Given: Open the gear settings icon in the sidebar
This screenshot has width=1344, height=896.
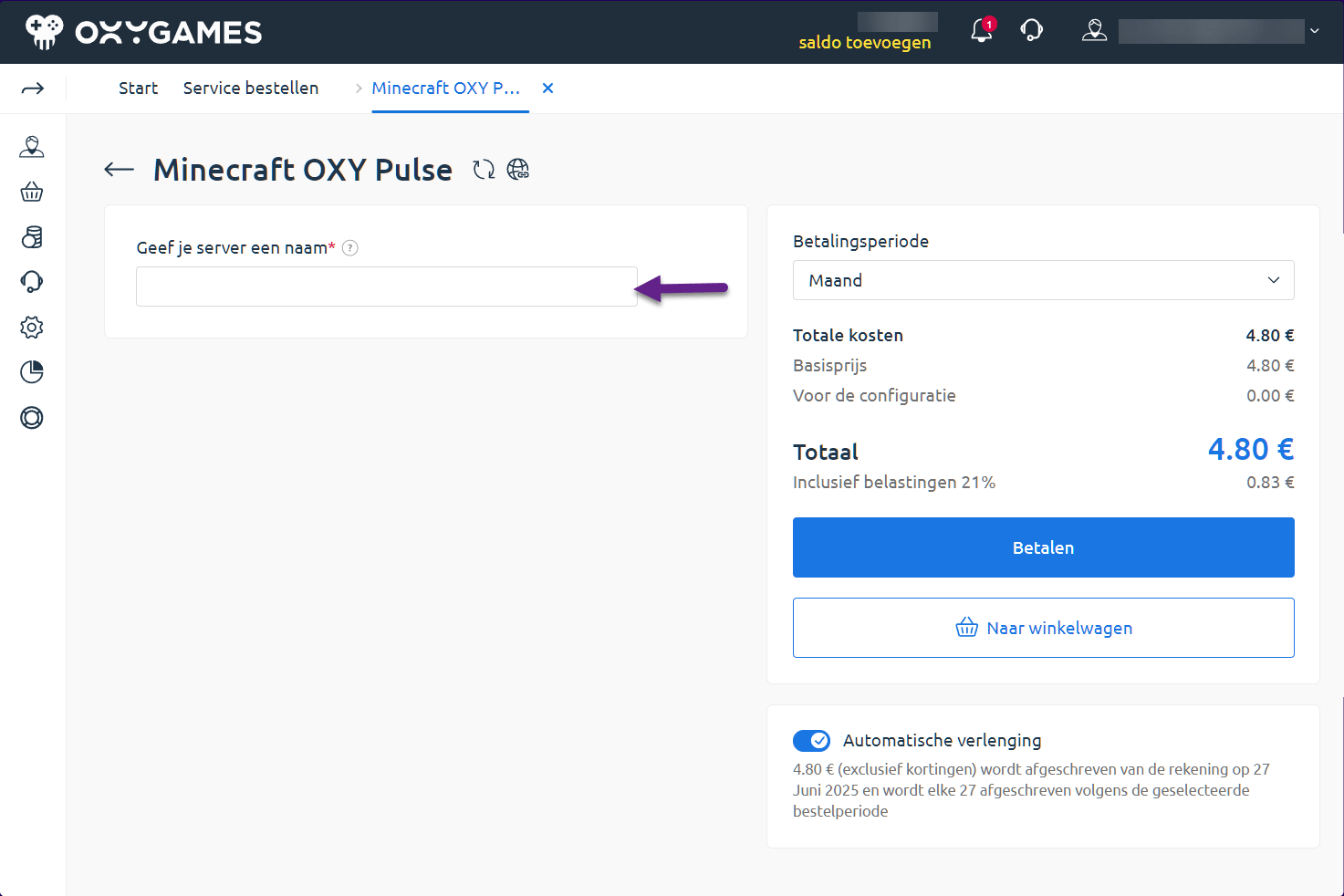Looking at the screenshot, I should tap(32, 327).
